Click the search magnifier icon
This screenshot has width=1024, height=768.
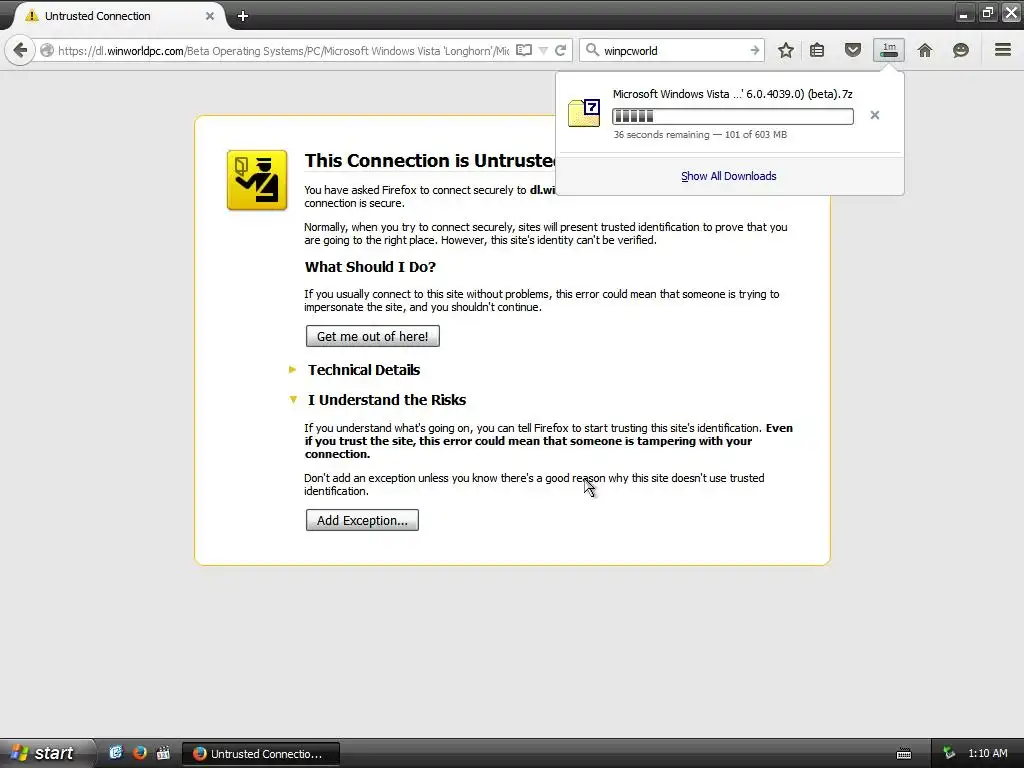(592, 50)
